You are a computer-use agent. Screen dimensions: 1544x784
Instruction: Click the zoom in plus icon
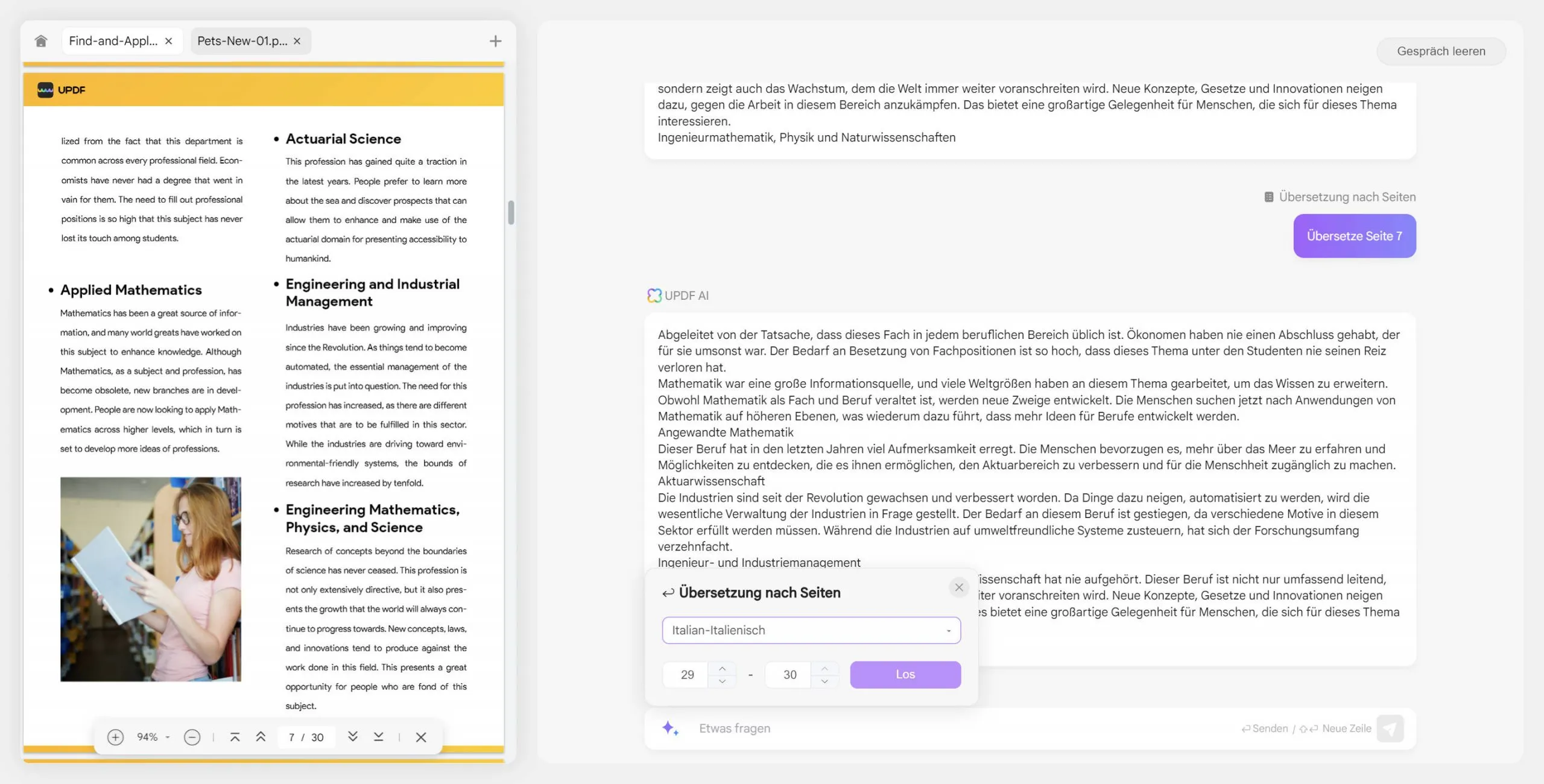click(113, 738)
